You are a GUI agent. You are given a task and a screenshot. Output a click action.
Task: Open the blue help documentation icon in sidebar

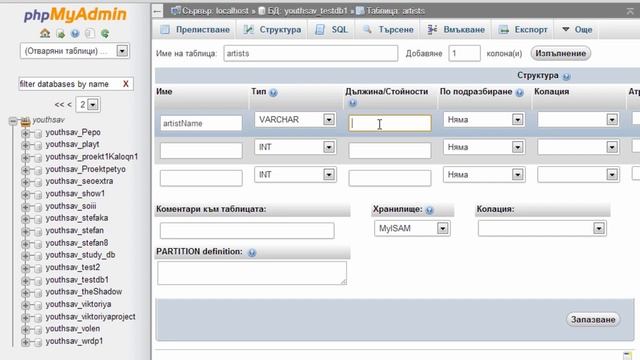[x=75, y=33]
